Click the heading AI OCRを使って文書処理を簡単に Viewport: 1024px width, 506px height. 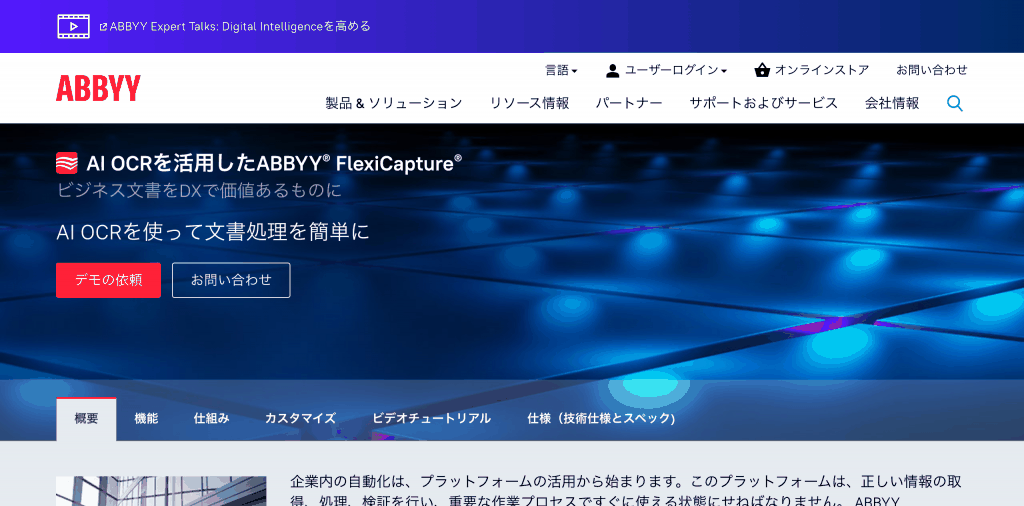[213, 232]
